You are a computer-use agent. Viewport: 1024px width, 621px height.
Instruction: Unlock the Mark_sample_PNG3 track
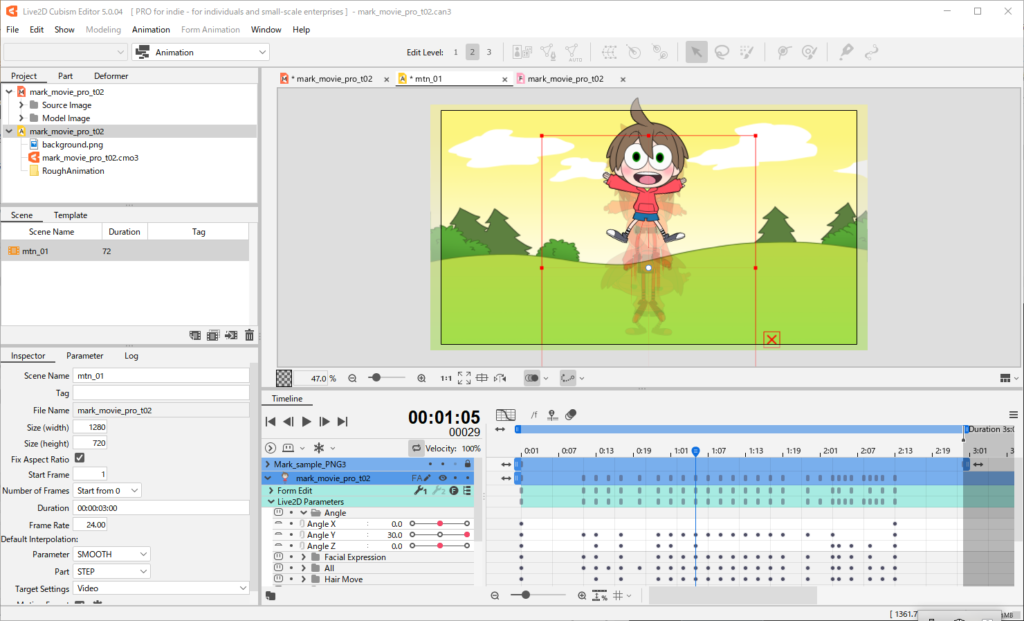click(468, 464)
